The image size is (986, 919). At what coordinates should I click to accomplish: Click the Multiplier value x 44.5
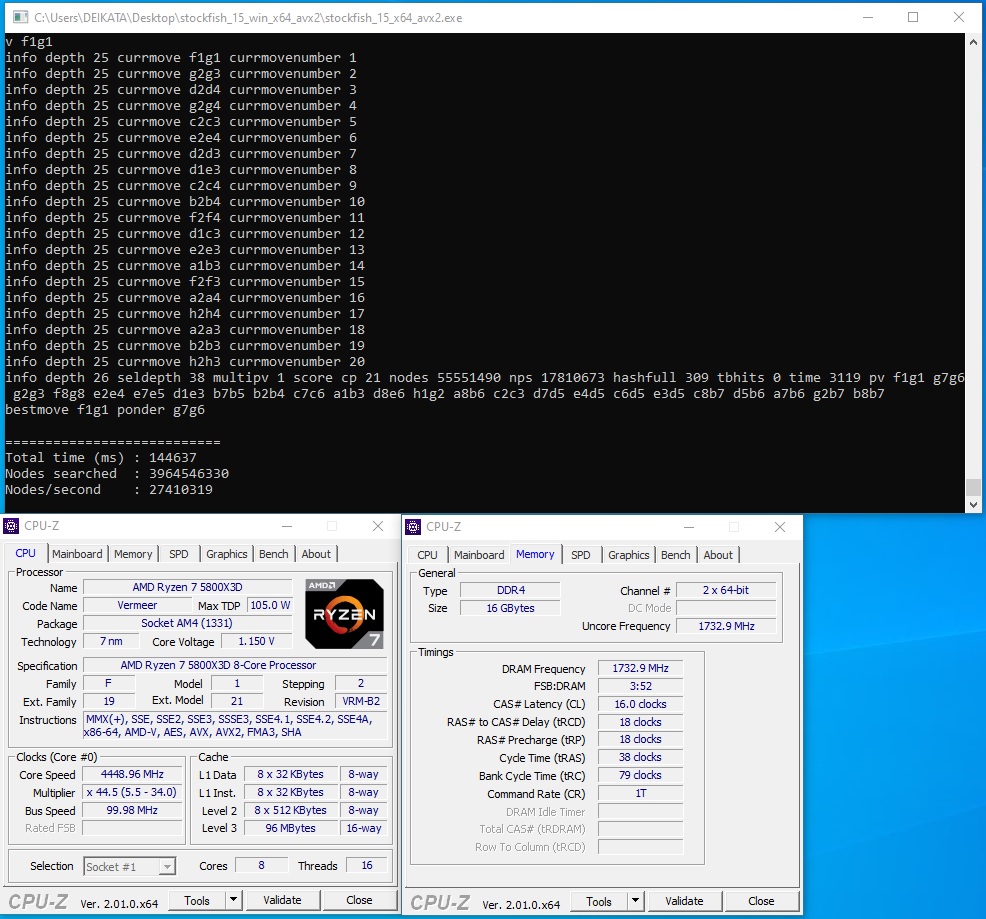(132, 793)
